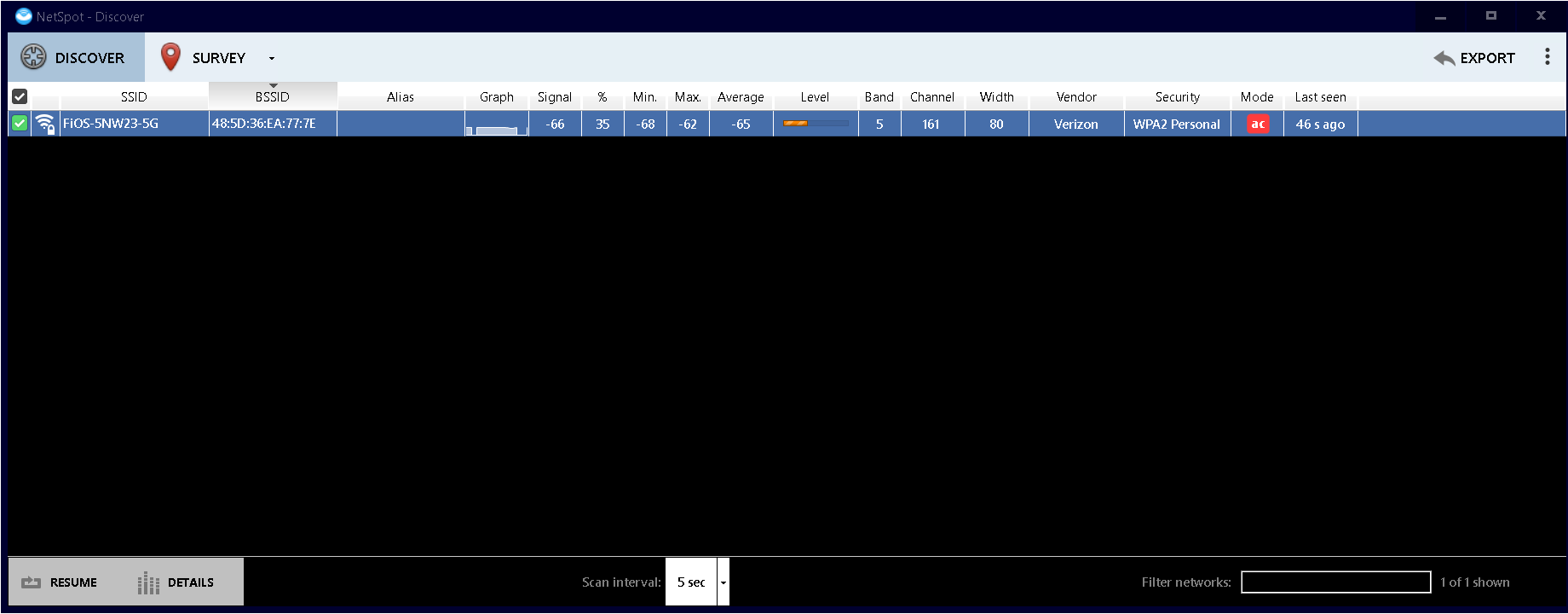Click the Details button label
The height and width of the screenshot is (614, 1568).
tap(191, 582)
